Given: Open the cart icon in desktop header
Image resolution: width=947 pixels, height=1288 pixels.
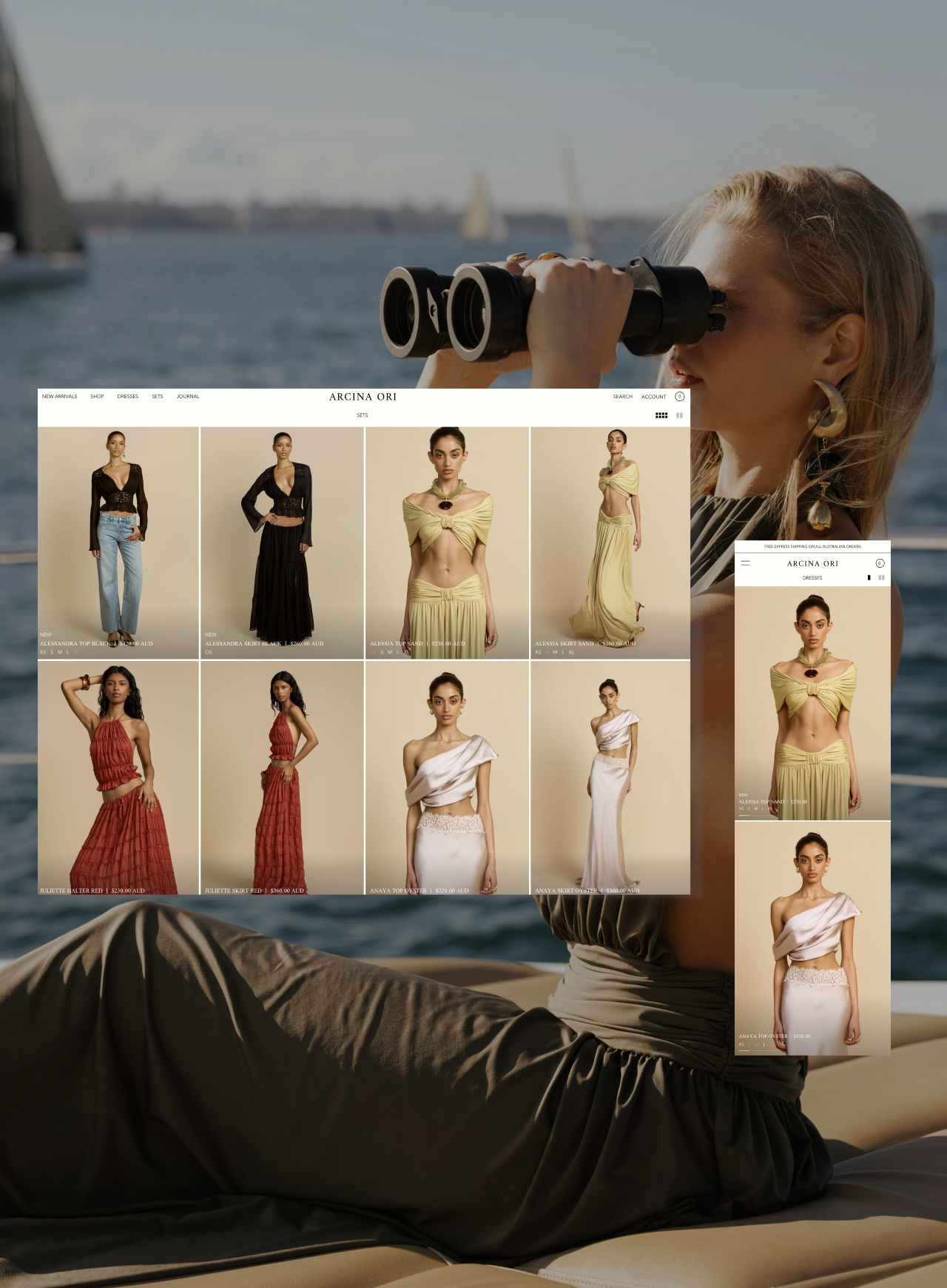Looking at the screenshot, I should (679, 397).
